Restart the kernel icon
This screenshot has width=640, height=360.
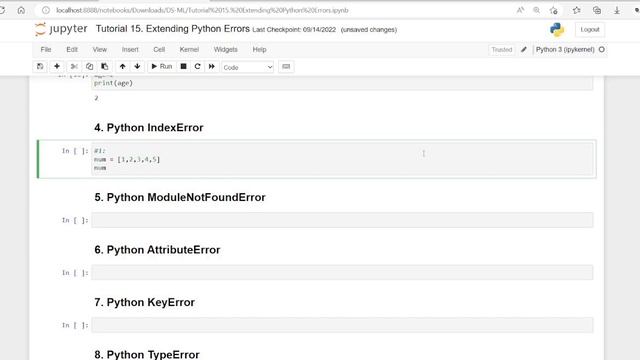[198, 67]
